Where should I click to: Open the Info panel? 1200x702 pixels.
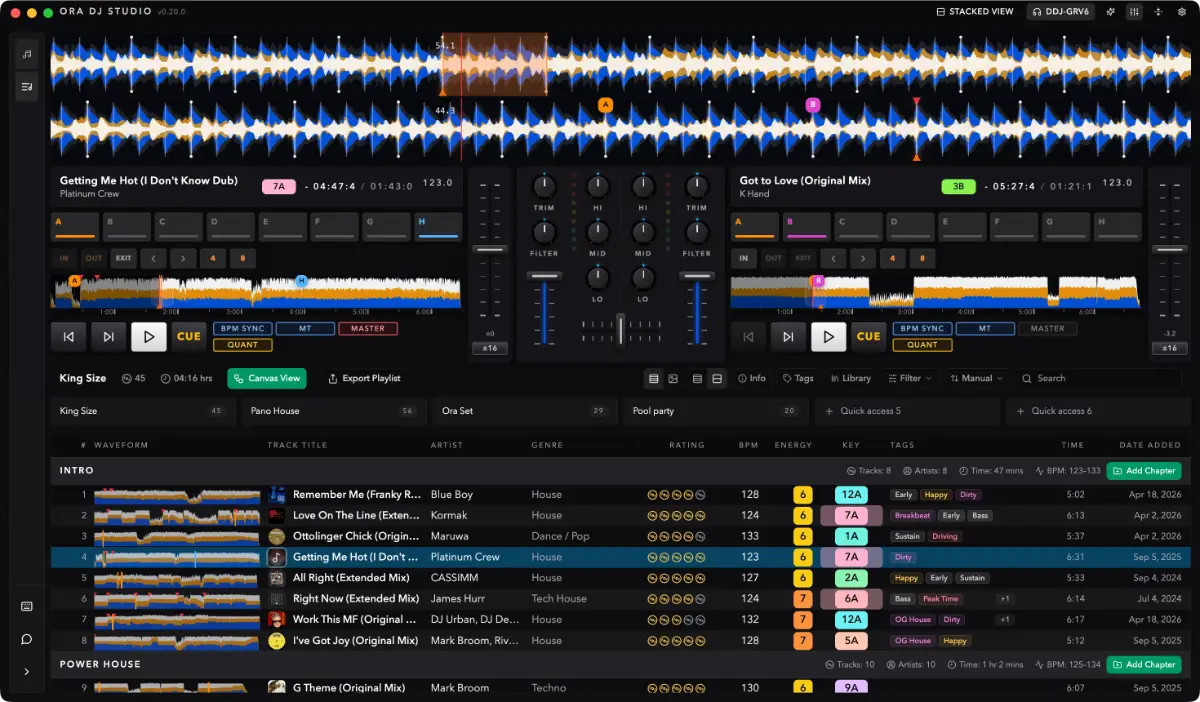tap(752, 378)
